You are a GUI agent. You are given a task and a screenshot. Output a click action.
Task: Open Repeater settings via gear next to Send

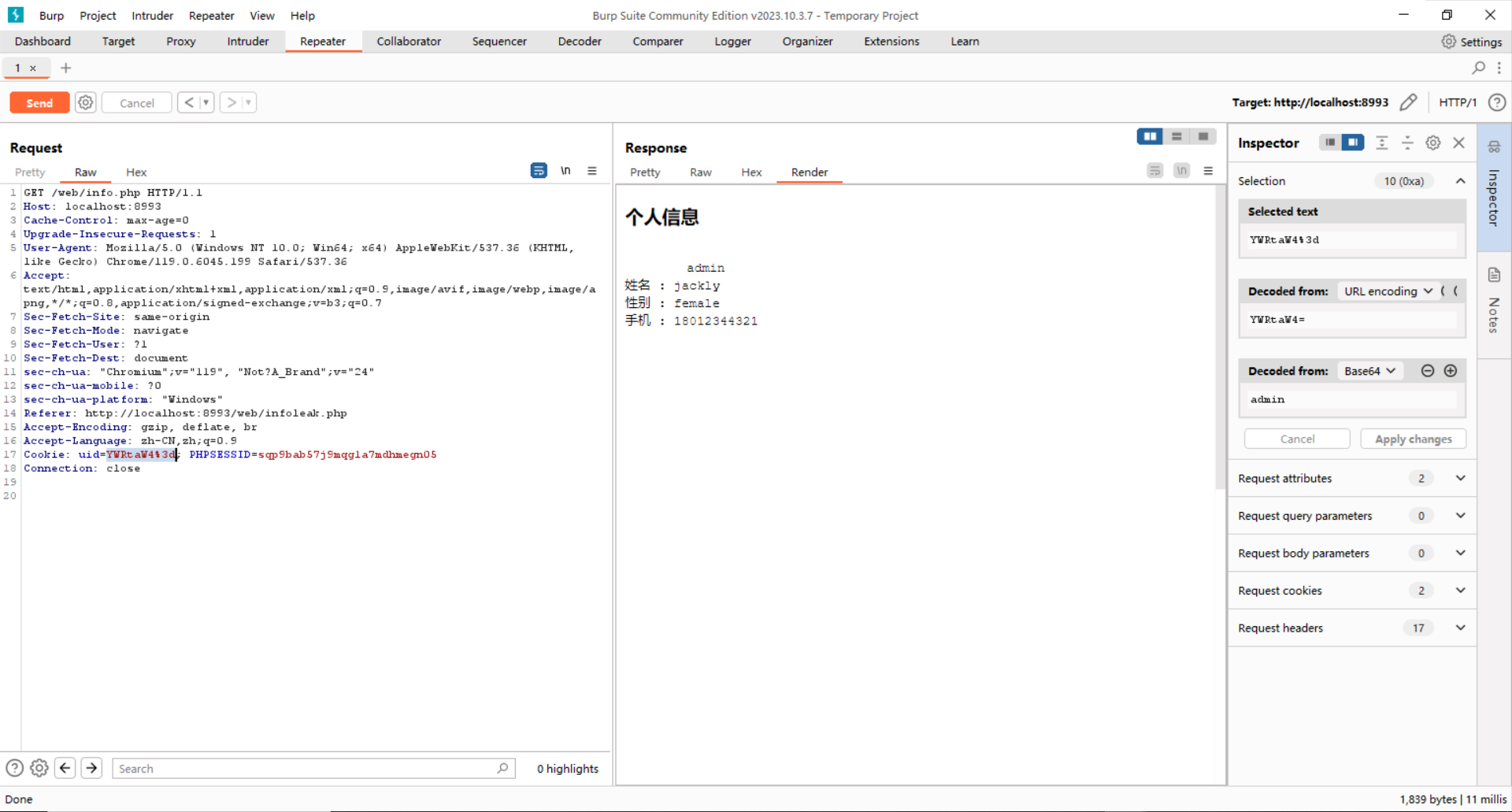click(85, 102)
